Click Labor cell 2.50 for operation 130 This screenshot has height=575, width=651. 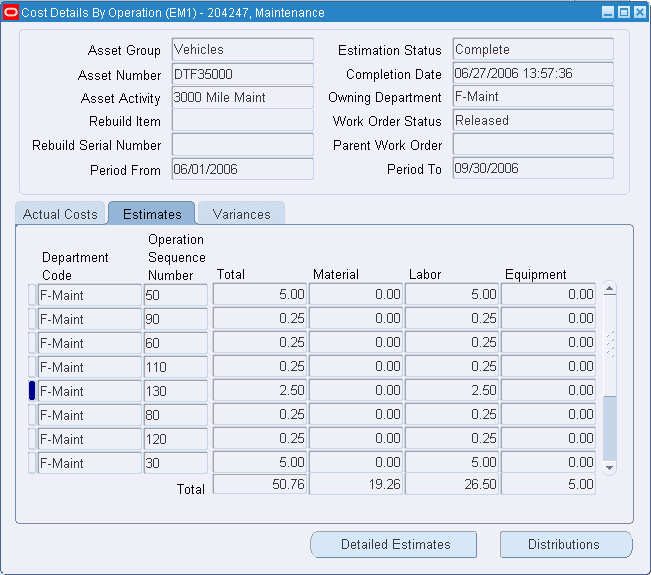(452, 390)
